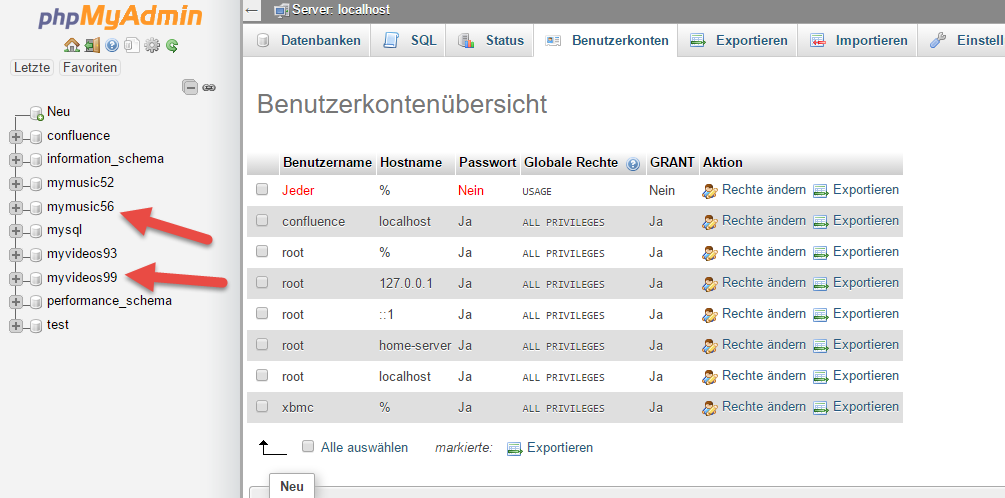Viewport: 1005px width, 498px height.
Task: Expand the mymusic56 database node
Action: [x=16, y=208]
